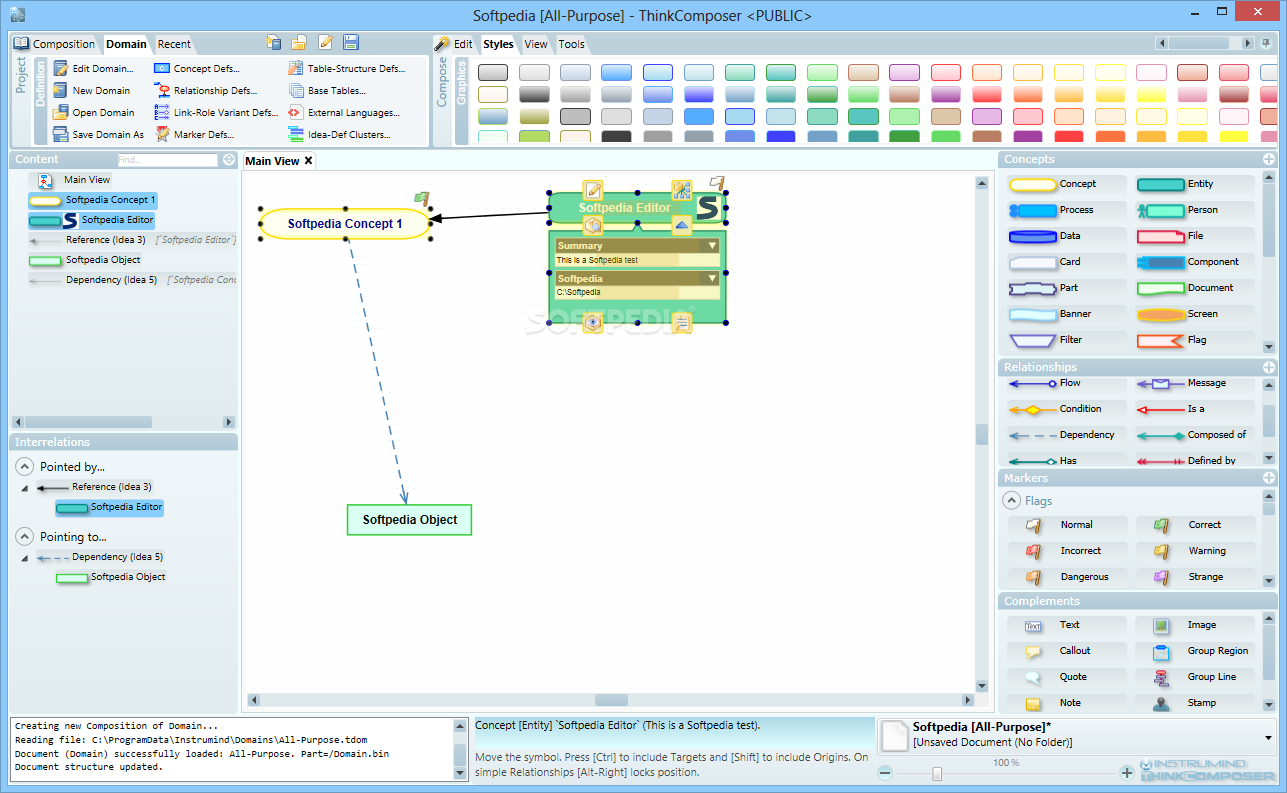The width and height of the screenshot is (1287, 793).
Task: Click the Softpedia Object node on canvas
Action: (409, 520)
